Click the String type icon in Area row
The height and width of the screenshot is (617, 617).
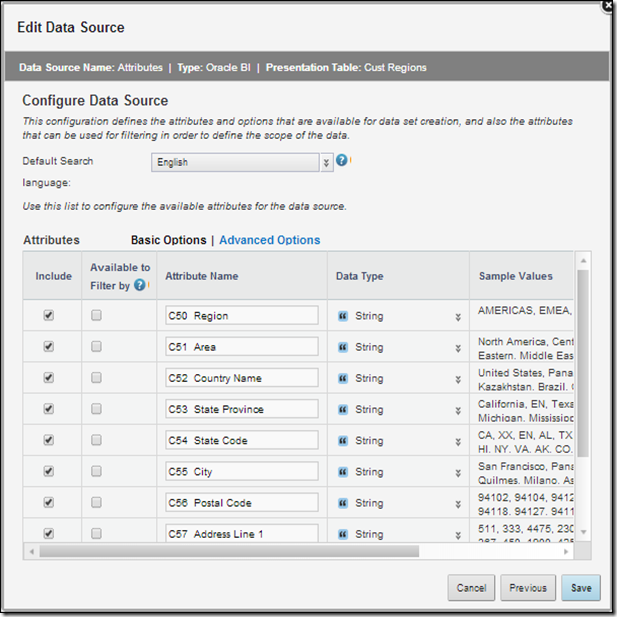(x=343, y=347)
